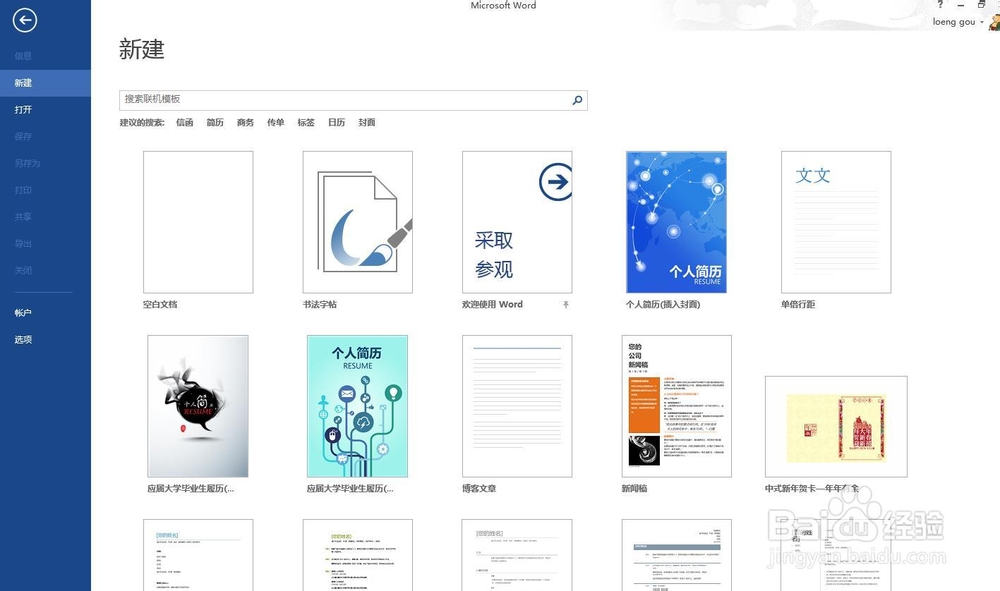Click suggested search 封面

[367, 122]
